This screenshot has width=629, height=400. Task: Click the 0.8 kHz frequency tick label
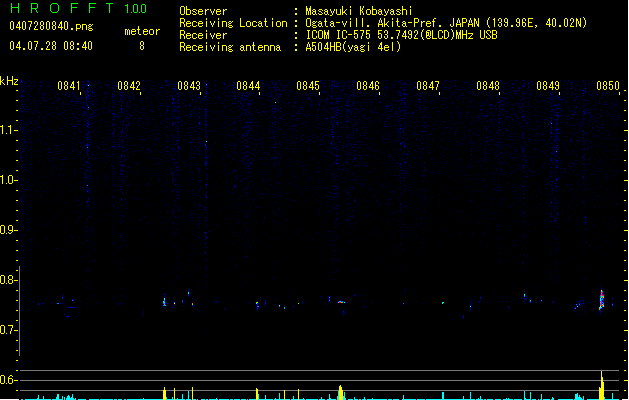9,280
